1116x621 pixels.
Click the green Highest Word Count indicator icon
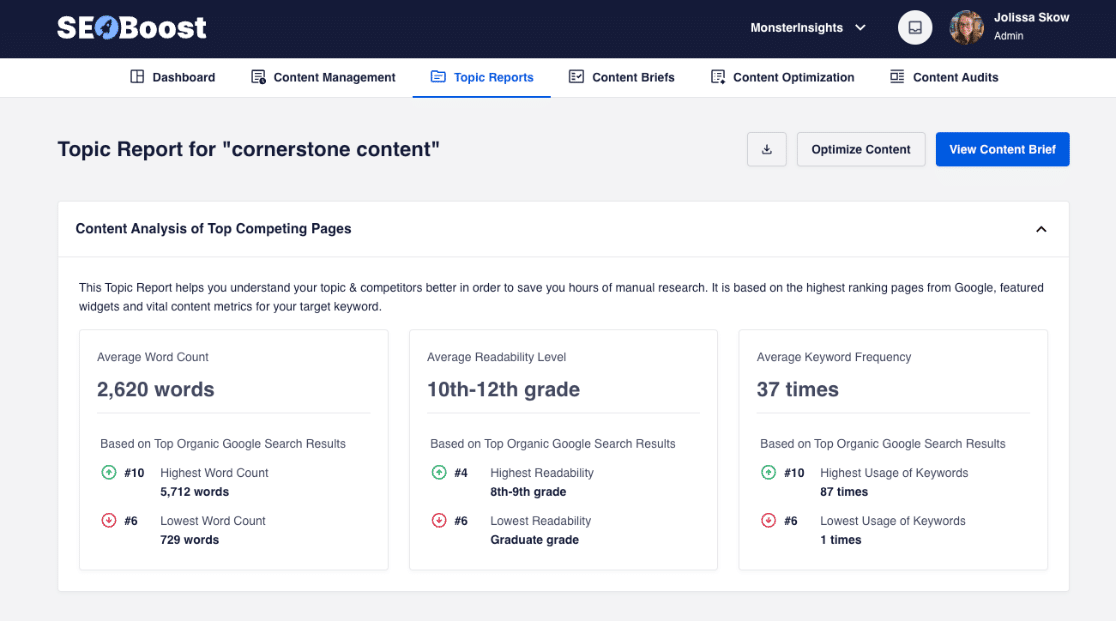pos(109,471)
